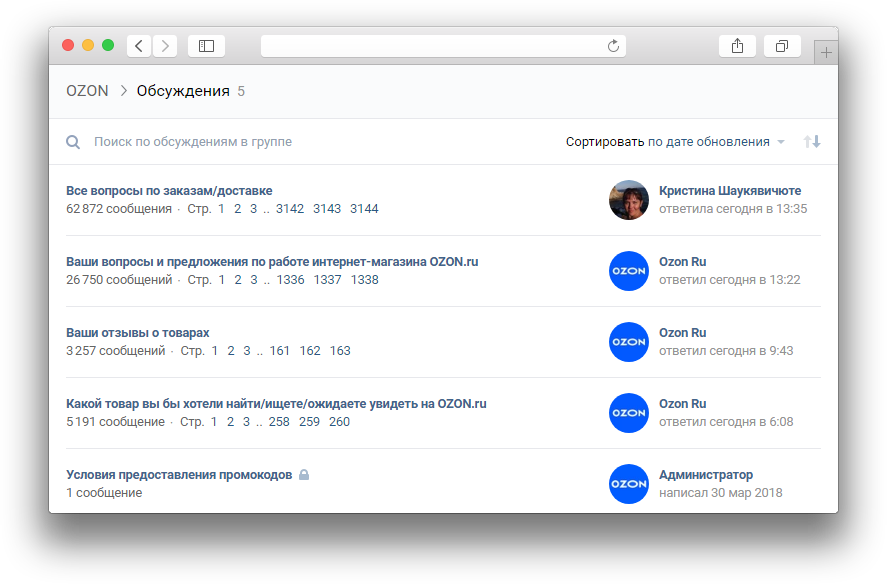Toggle the Safari sidebar button
Screen dimensions: 887x584
[x=206, y=46]
